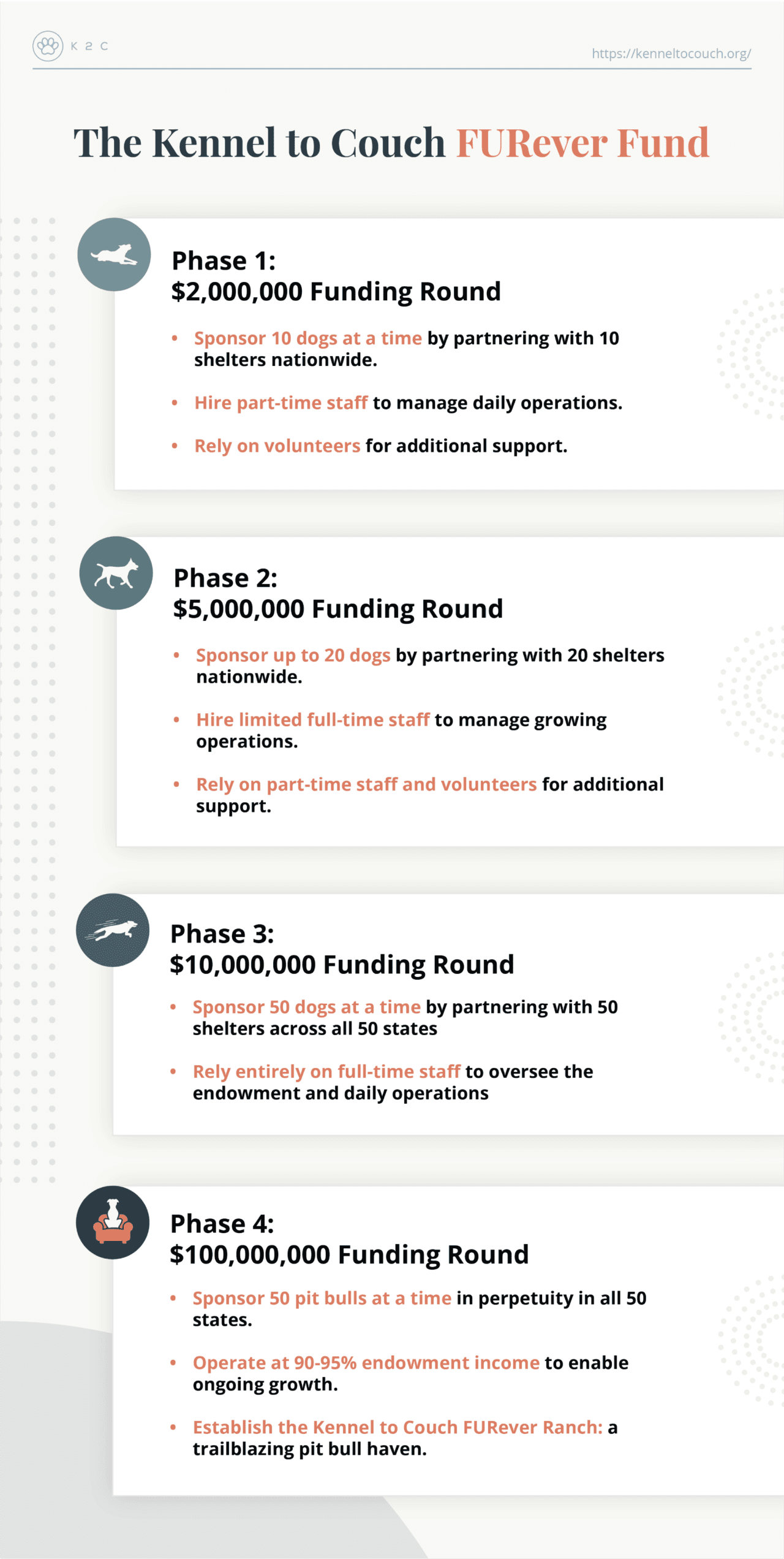Click 'Establish the Kennel to Couch FURever Ranch'
784x1559 pixels.
pyautogui.click(x=398, y=1427)
